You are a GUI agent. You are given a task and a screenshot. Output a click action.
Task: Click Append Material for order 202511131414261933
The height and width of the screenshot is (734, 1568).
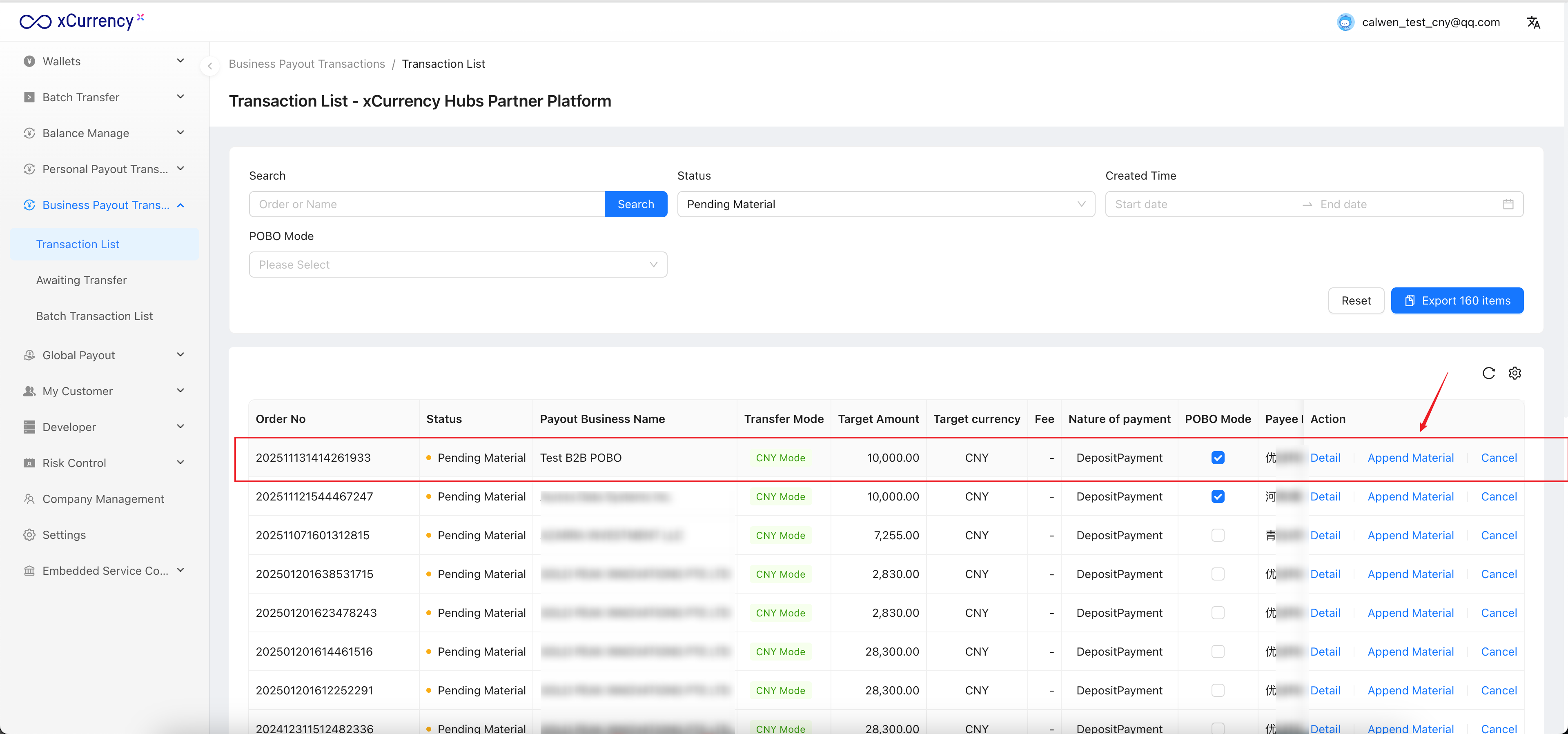pos(1410,458)
